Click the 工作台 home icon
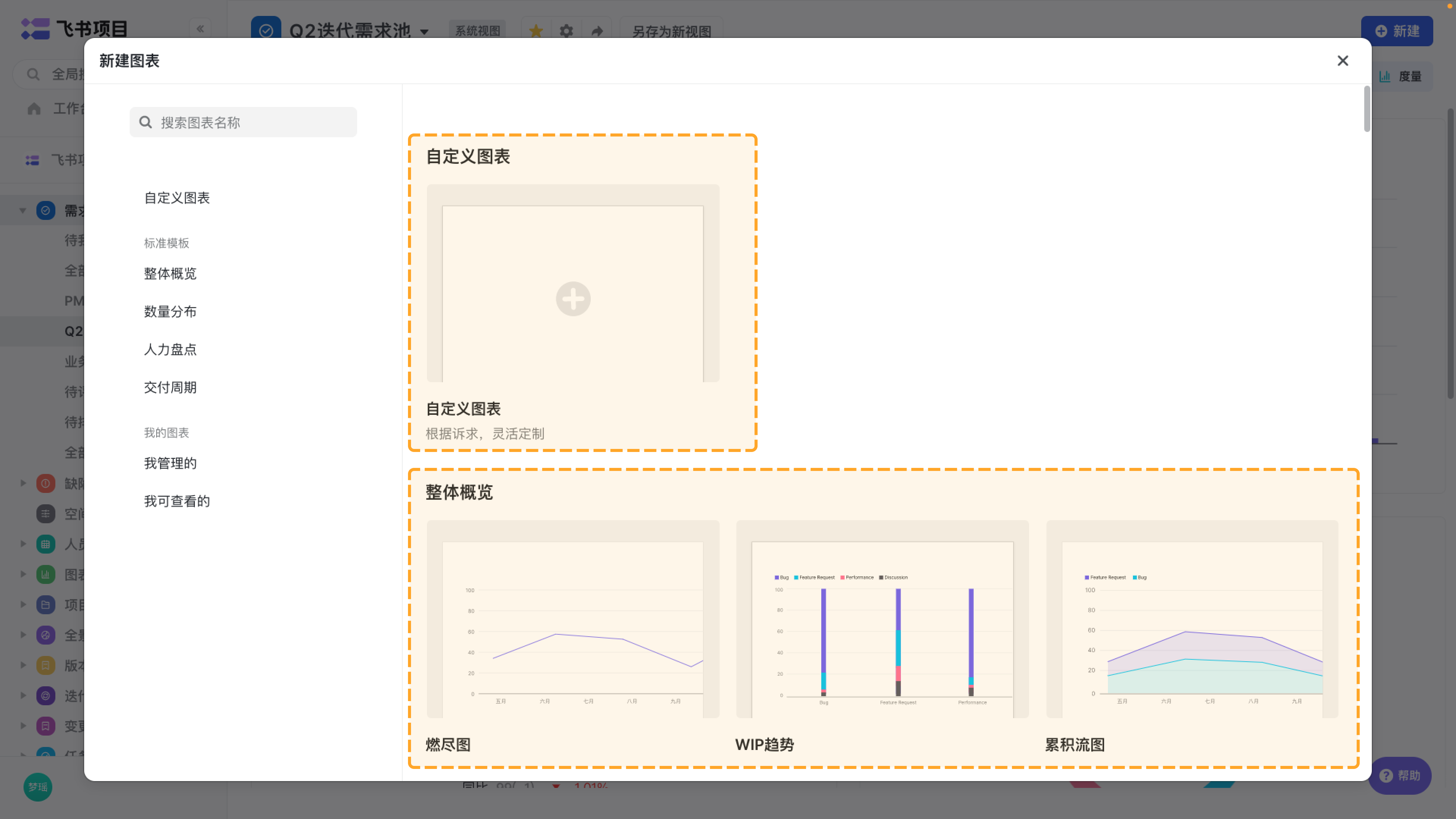This screenshot has height=819, width=1456. click(34, 108)
